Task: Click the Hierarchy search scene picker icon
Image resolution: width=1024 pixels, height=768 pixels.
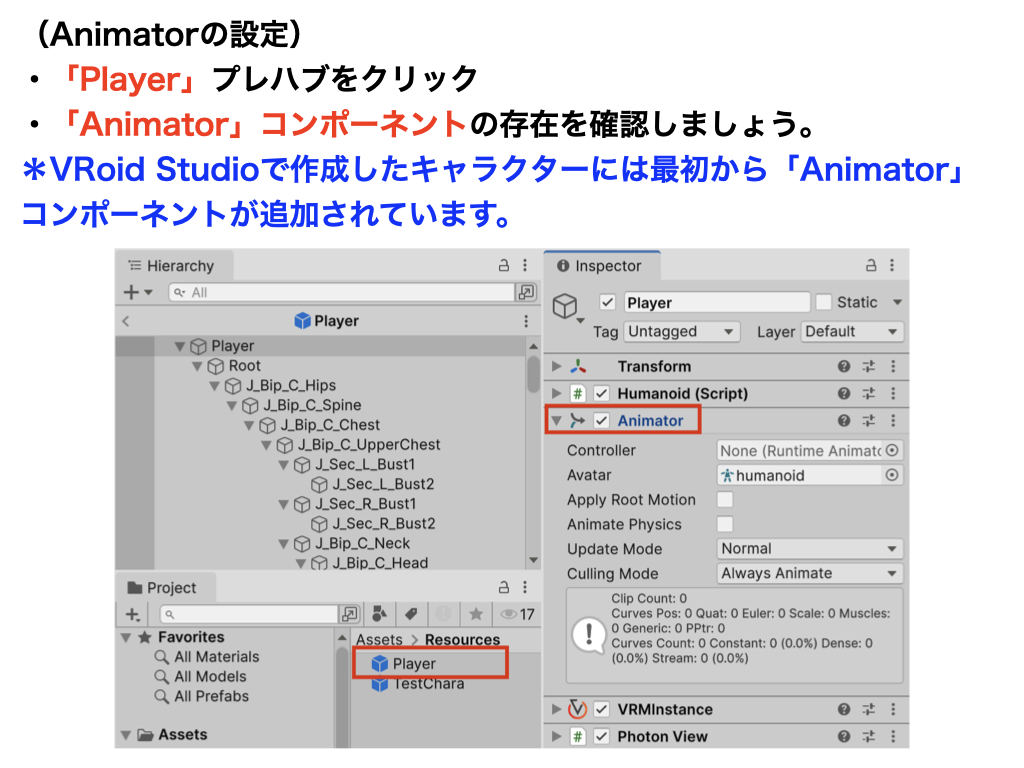Action: click(526, 292)
